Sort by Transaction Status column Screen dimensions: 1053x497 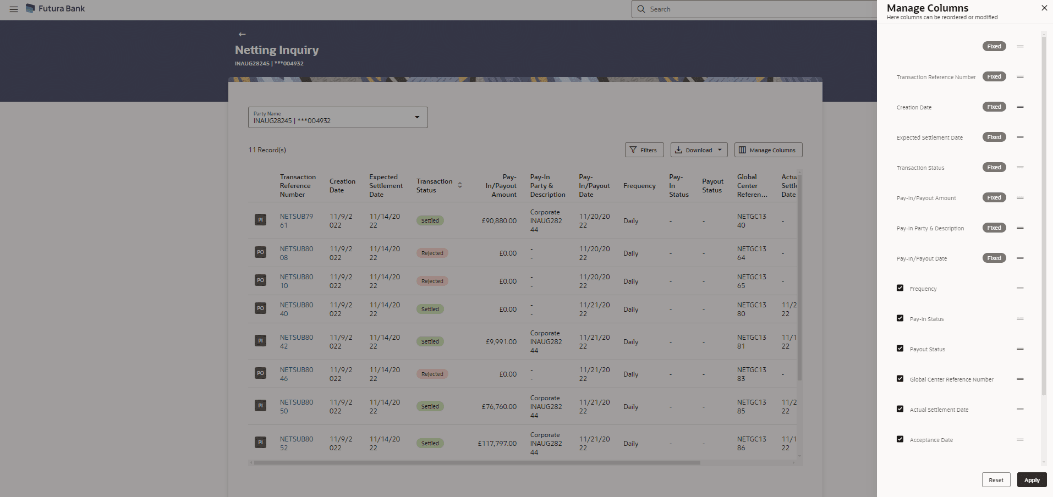tap(460, 185)
